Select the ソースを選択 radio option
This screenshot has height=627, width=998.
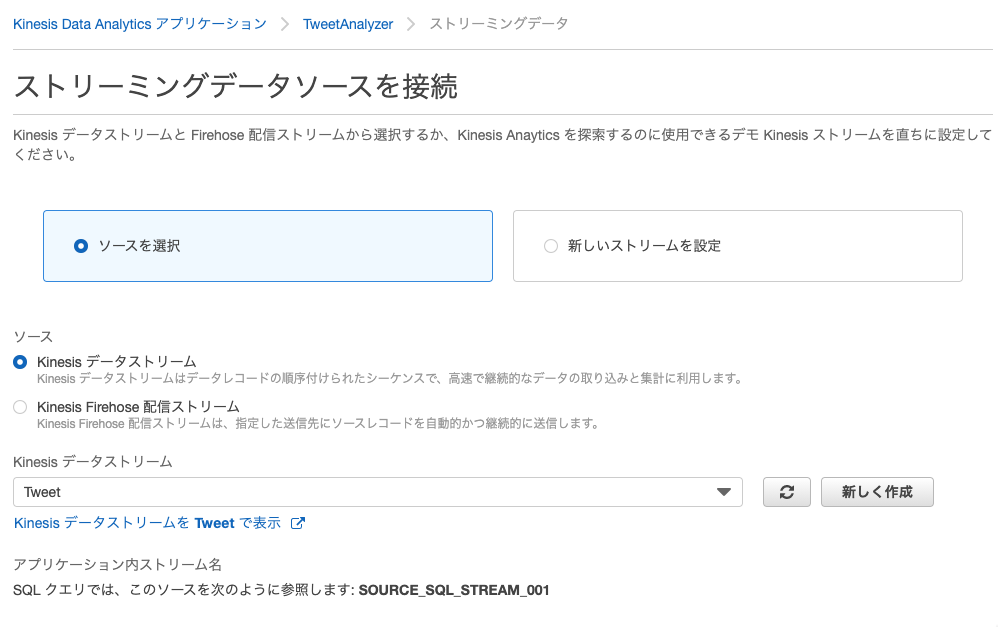(x=81, y=246)
